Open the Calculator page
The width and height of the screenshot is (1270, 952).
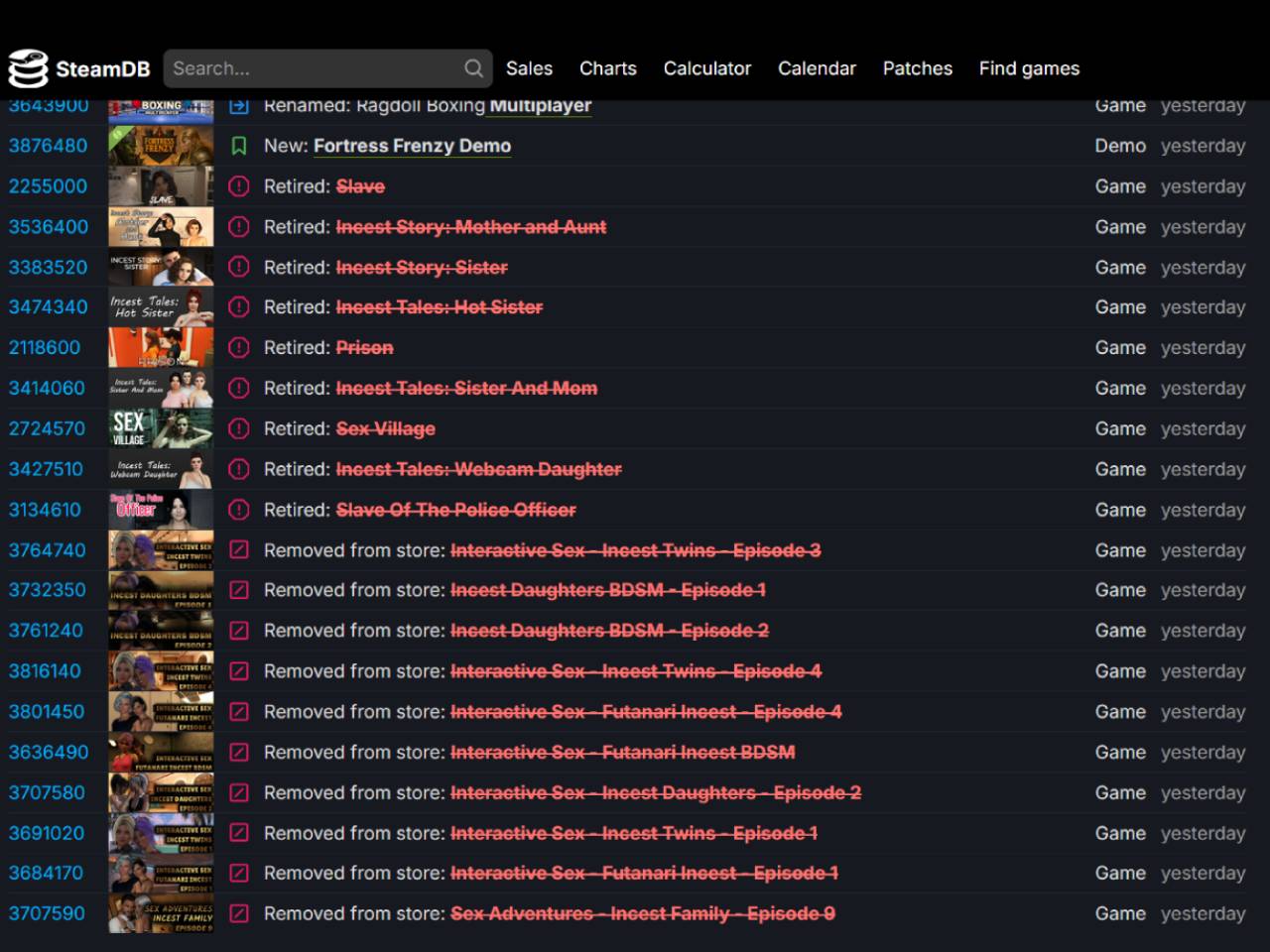pyautogui.click(x=707, y=68)
